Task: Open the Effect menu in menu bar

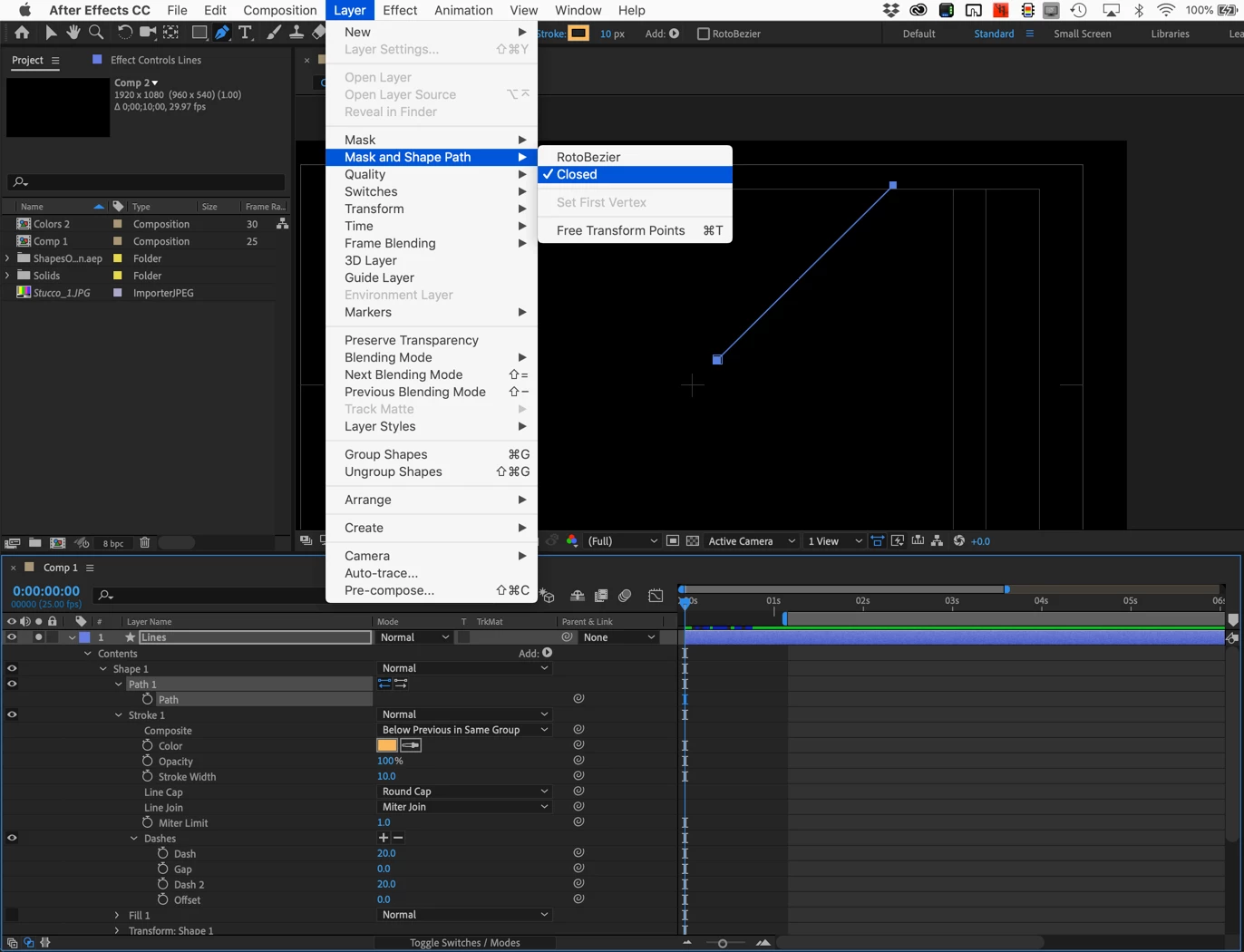Action: [x=400, y=10]
